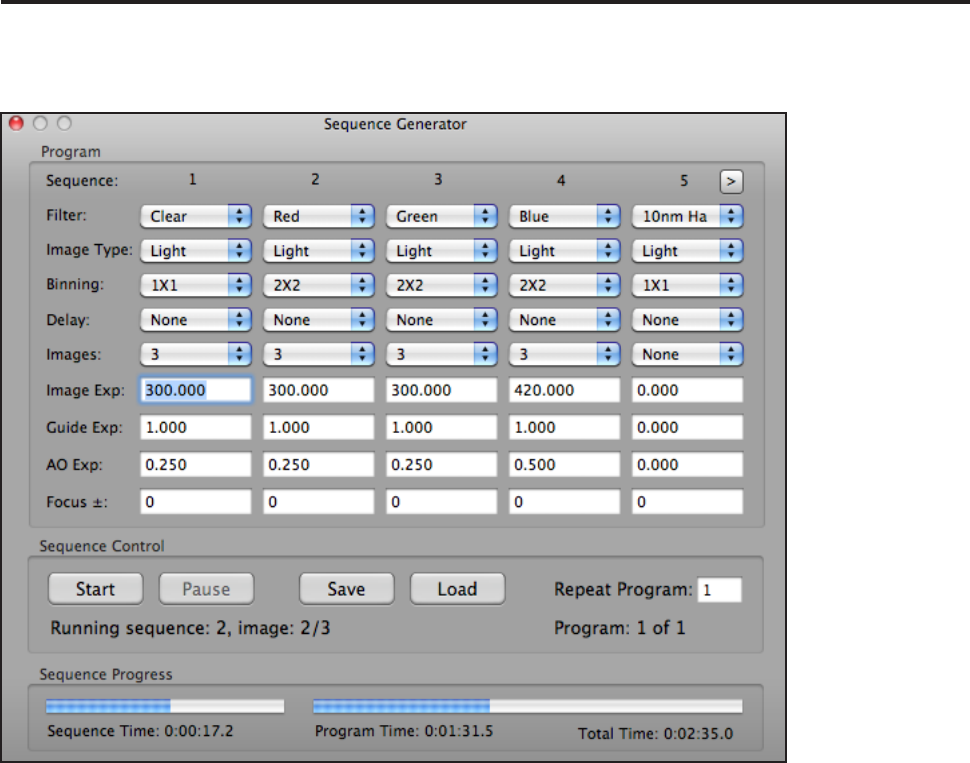Open Images dropdown showing None for sequence 5
The width and height of the screenshot is (970, 763).
pyautogui.click(x=687, y=355)
